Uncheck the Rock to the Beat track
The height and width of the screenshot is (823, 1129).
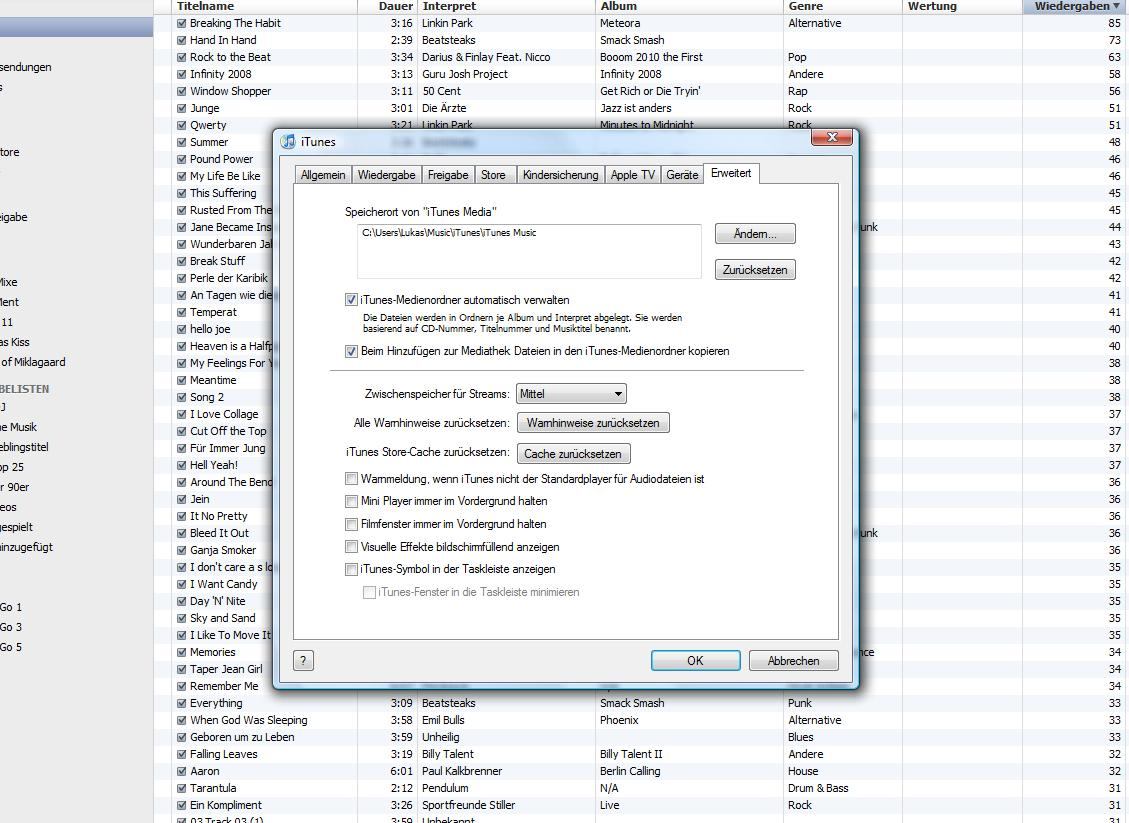181,57
